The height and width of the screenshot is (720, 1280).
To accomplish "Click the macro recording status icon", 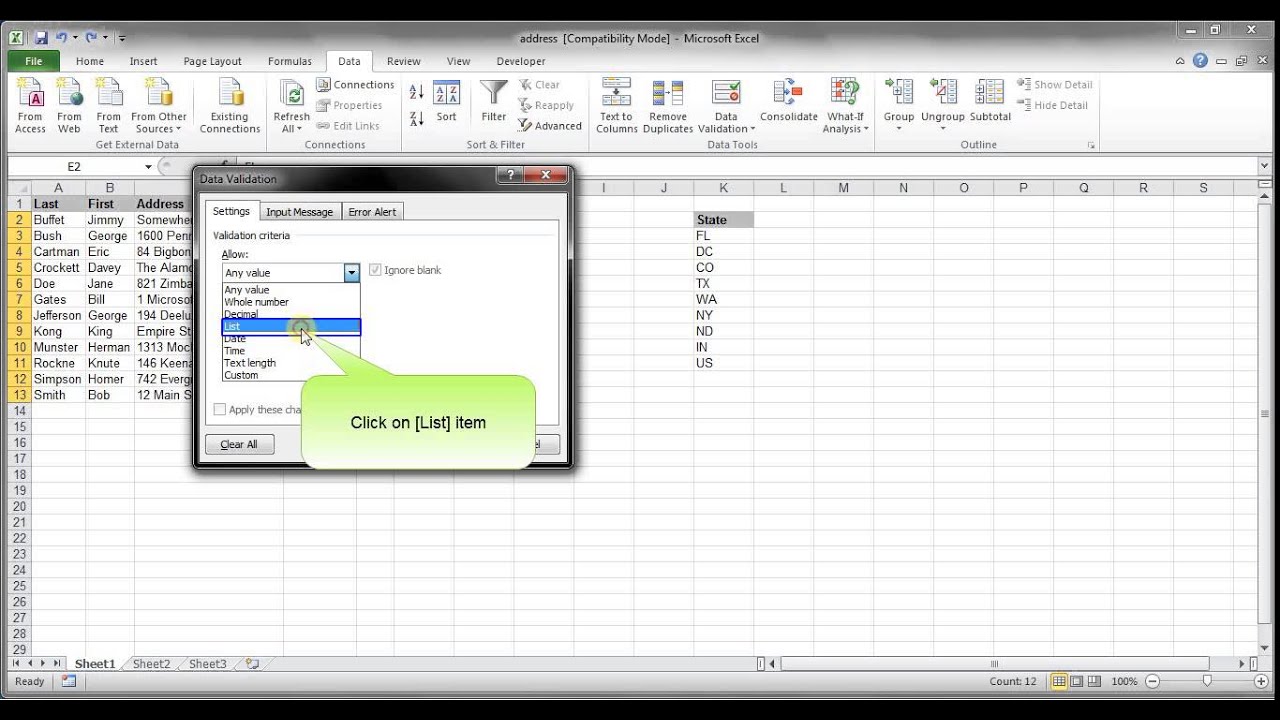I will pos(69,681).
